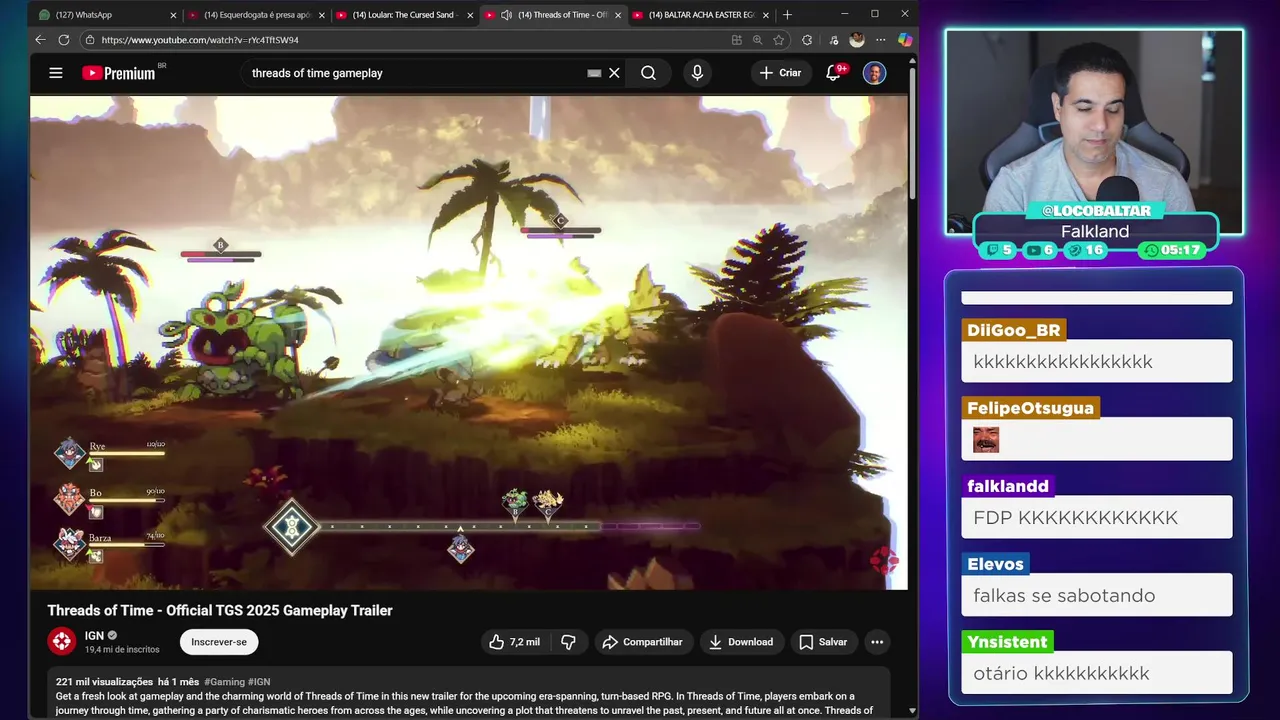
Task: Open the IGN channel name link
Action: (x=94, y=635)
